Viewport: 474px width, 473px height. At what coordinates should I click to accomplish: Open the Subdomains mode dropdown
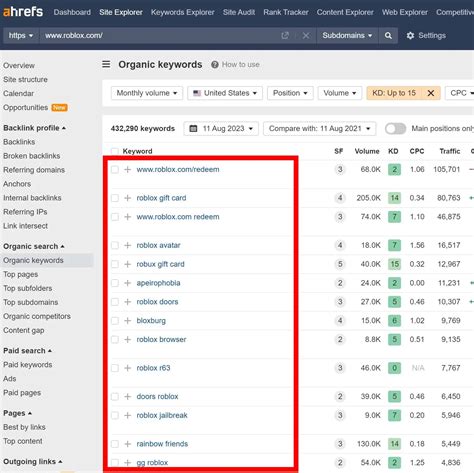pyautogui.click(x=347, y=35)
